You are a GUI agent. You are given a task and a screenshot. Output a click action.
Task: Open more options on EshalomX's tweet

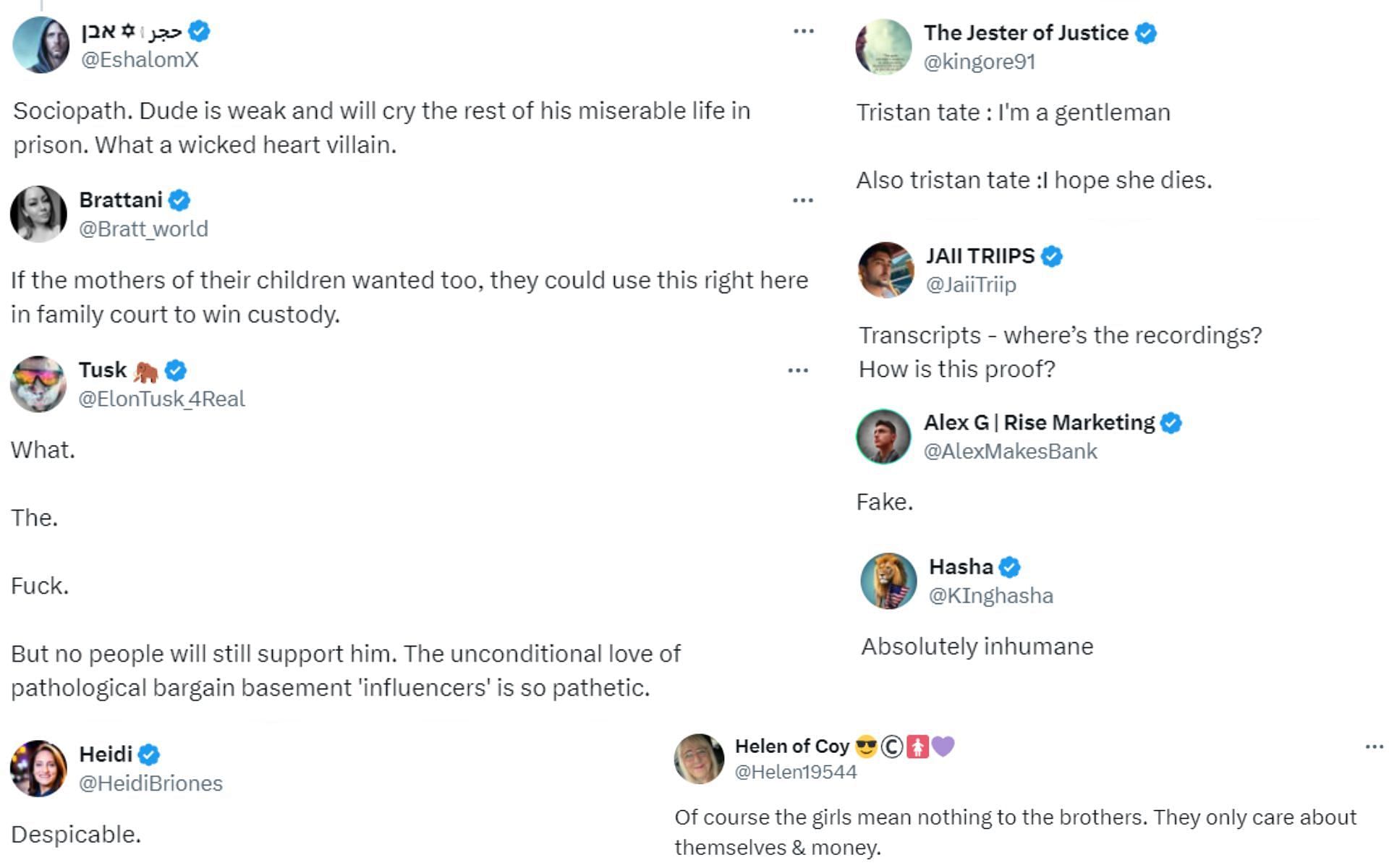tap(804, 31)
